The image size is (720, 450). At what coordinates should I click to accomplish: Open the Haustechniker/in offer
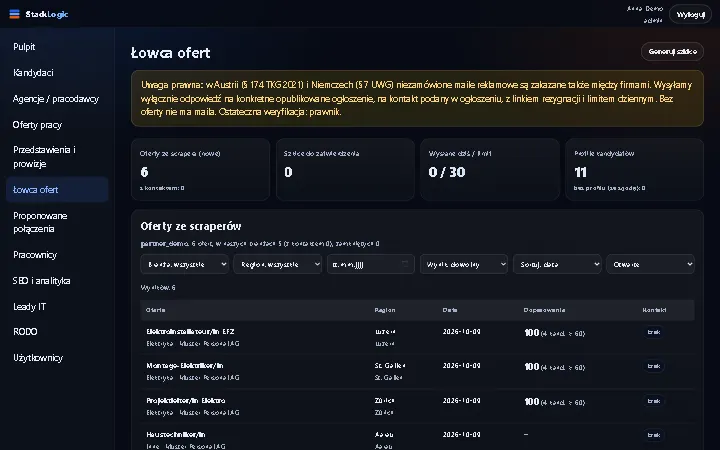(x=175, y=434)
